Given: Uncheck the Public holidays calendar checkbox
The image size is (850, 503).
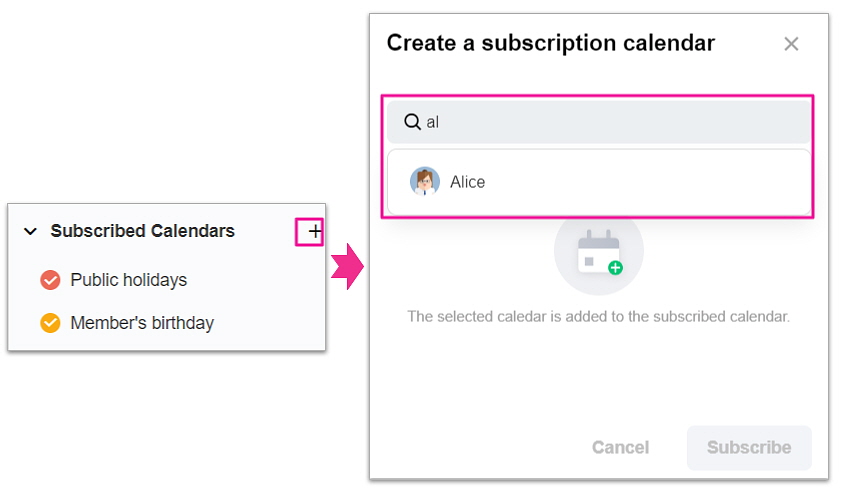Looking at the screenshot, I should pos(50,280).
